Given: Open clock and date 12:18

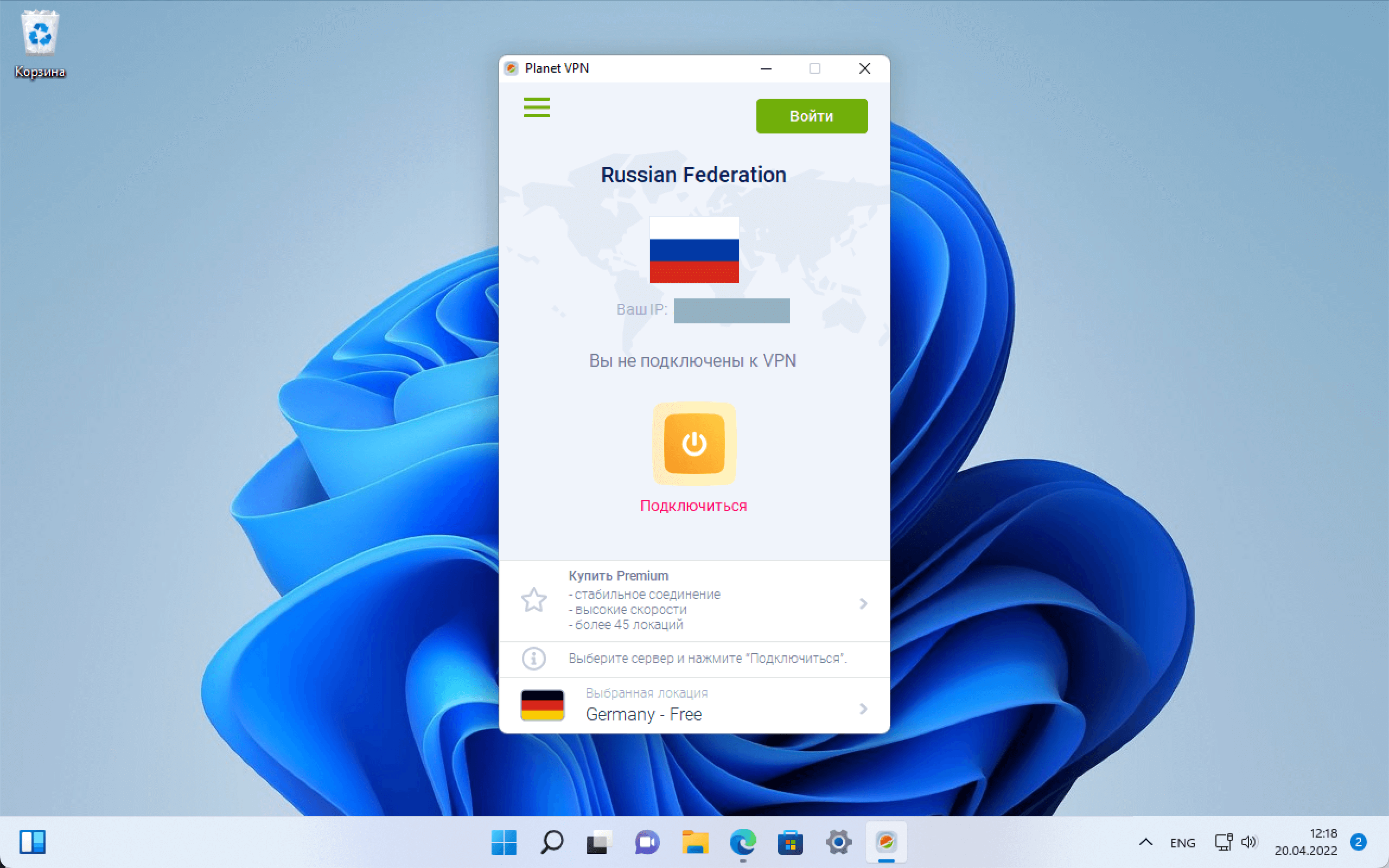Looking at the screenshot, I should (x=1306, y=842).
